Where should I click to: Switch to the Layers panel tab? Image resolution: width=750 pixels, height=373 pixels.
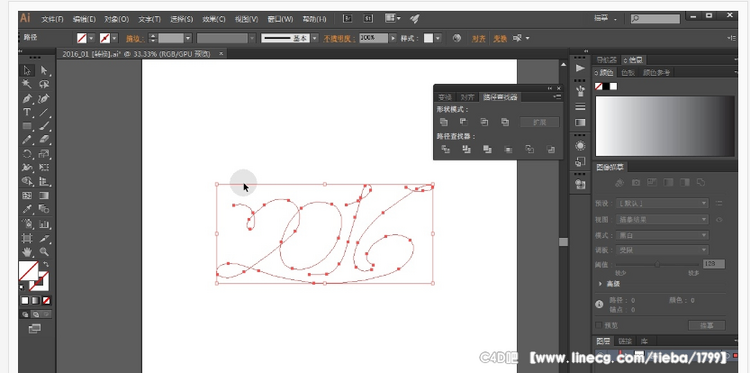click(x=604, y=341)
